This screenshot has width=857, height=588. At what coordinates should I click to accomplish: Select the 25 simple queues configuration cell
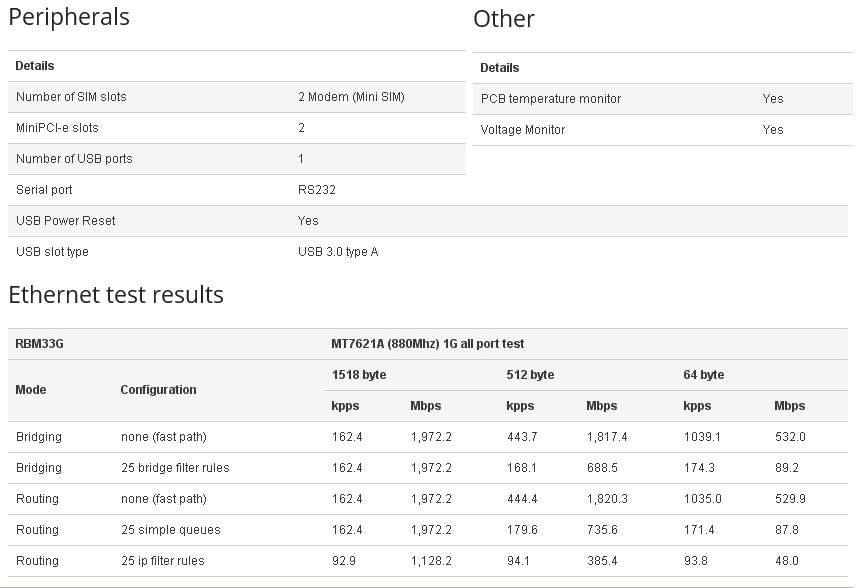tap(170, 530)
